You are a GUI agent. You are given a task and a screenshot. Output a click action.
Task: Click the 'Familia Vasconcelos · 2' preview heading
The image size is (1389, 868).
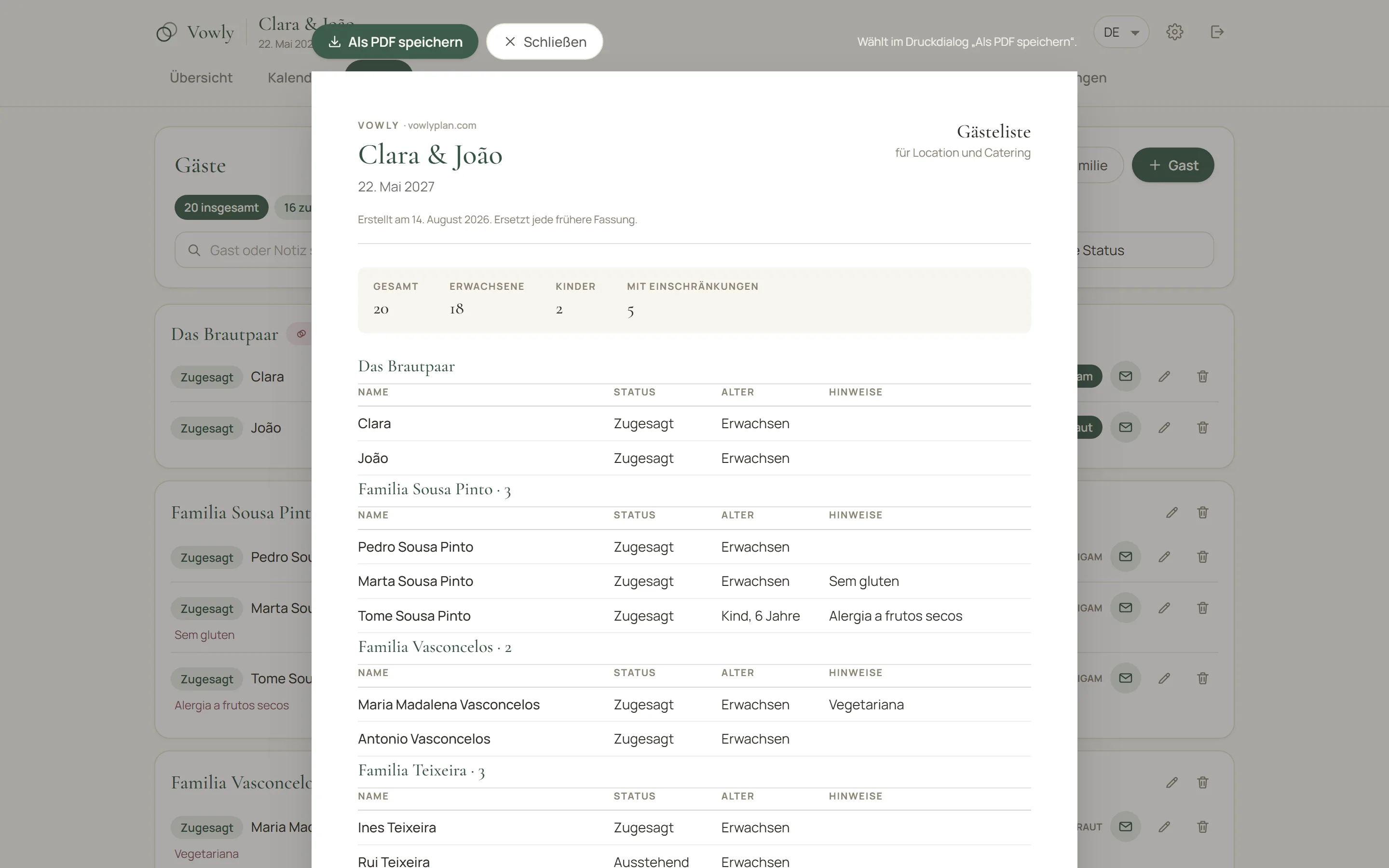435,648
